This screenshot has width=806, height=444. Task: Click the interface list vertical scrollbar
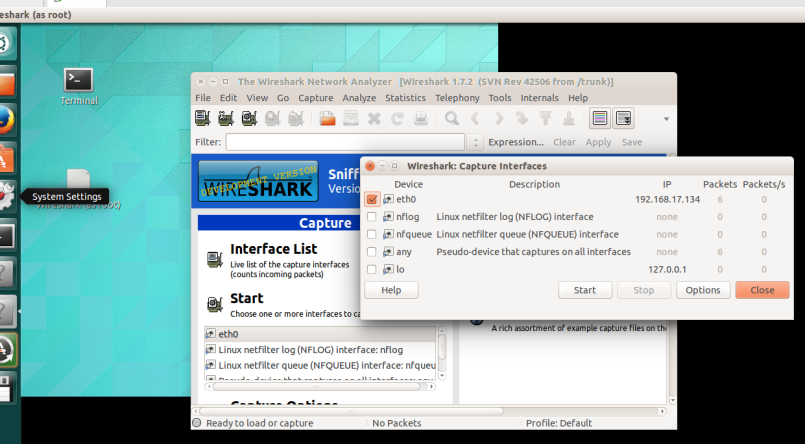(442, 353)
